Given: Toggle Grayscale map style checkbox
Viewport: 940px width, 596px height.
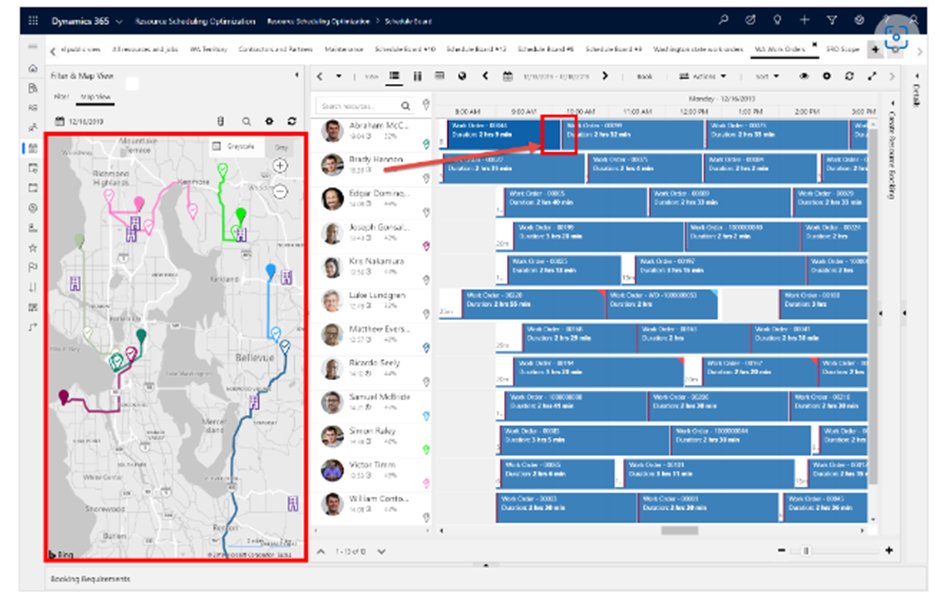Looking at the screenshot, I should click(217, 146).
